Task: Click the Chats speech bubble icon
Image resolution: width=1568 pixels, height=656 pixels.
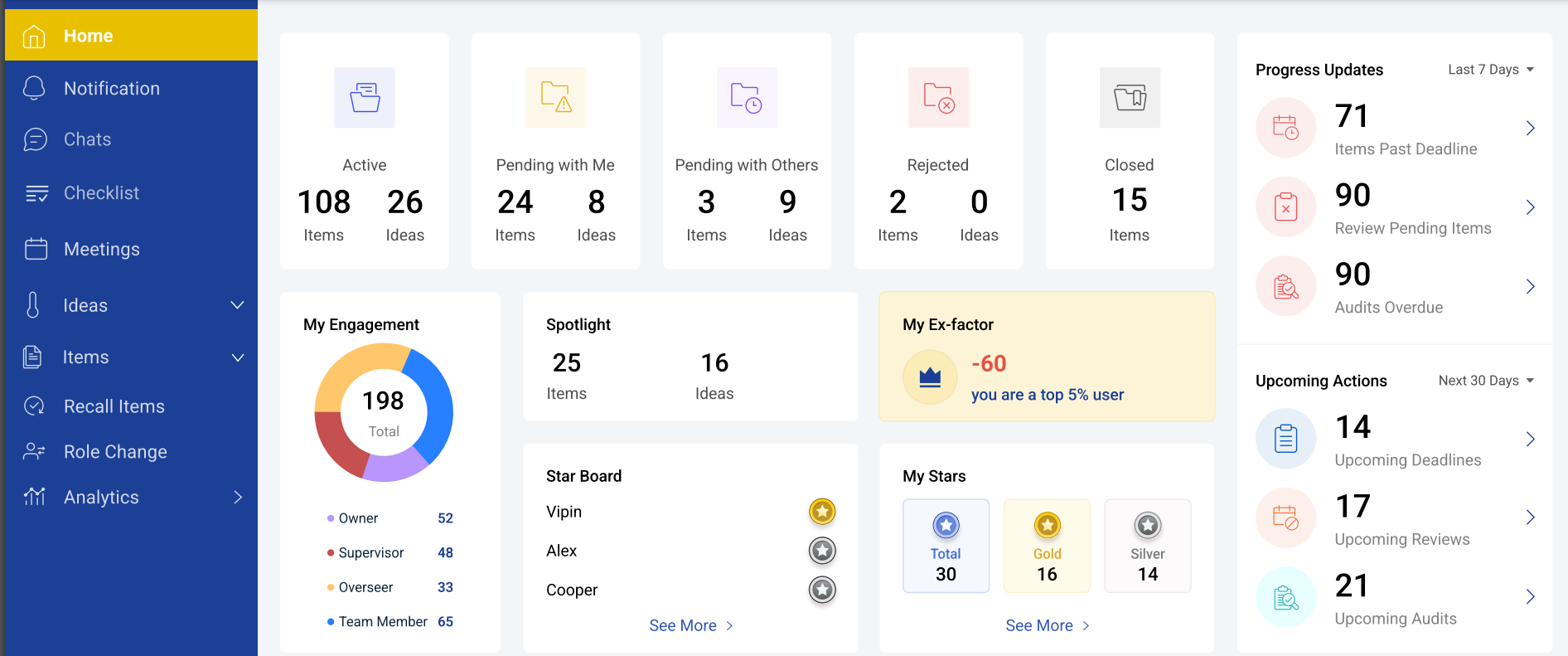Action: (35, 139)
